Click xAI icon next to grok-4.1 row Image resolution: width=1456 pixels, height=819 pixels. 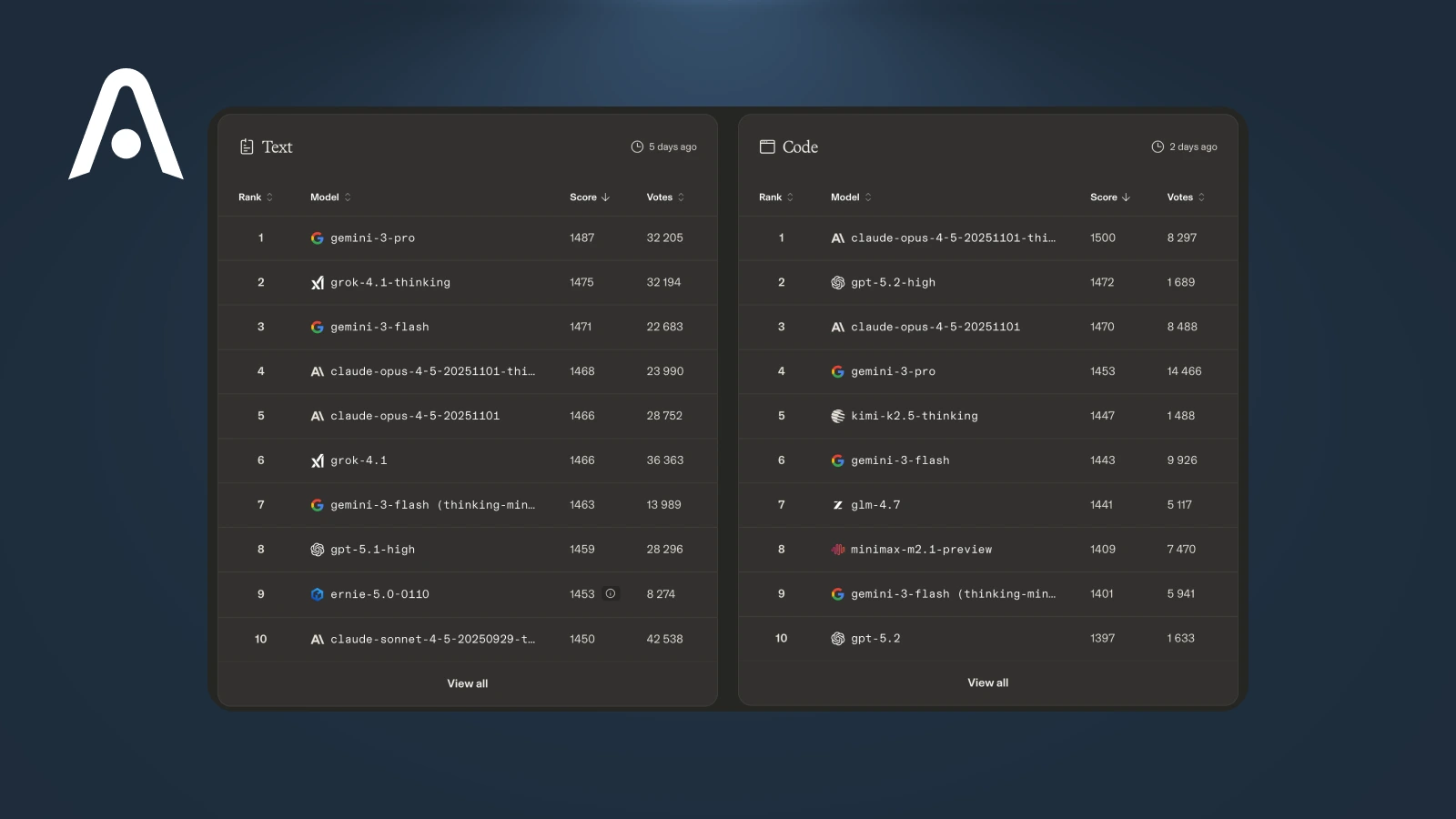click(x=318, y=460)
